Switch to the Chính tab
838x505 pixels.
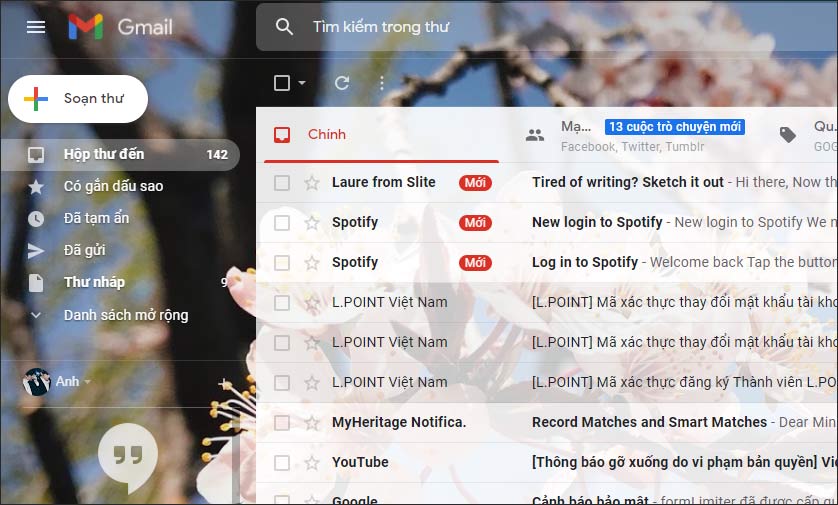(381, 135)
